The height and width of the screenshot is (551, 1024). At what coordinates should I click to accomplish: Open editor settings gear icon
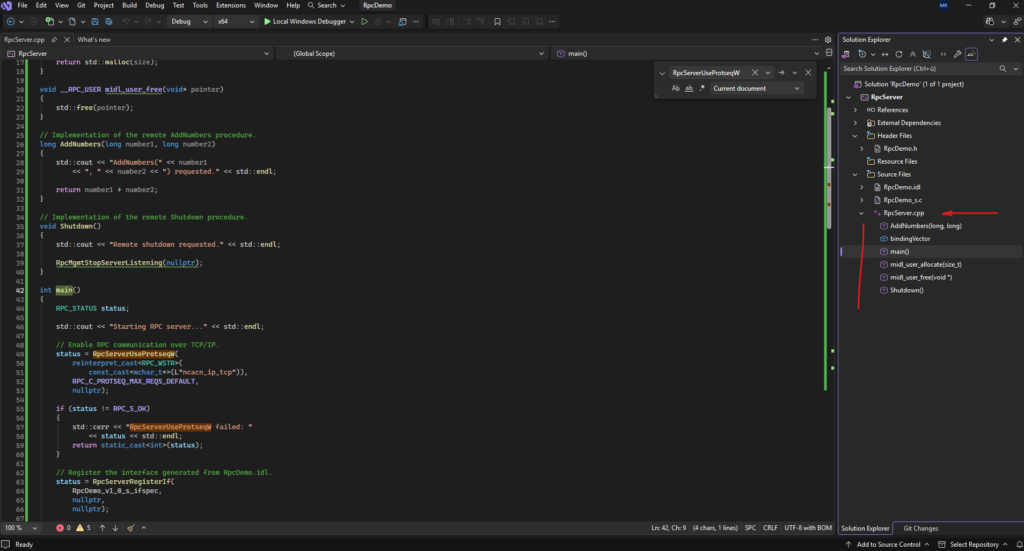[828, 40]
